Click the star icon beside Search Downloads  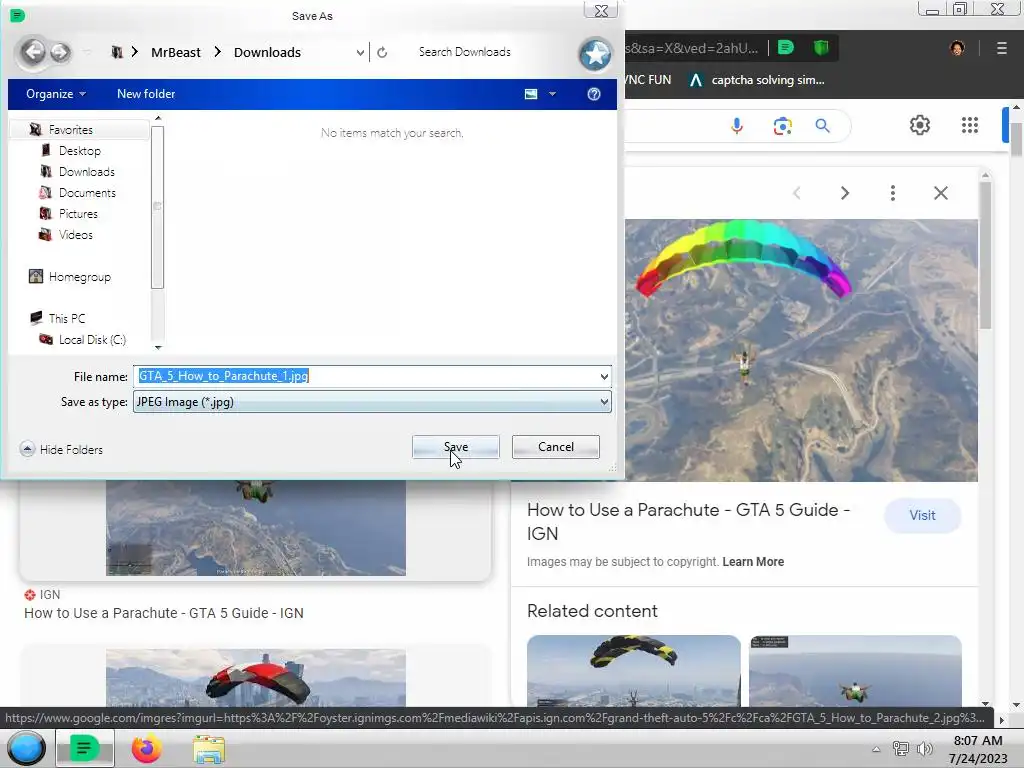point(595,54)
